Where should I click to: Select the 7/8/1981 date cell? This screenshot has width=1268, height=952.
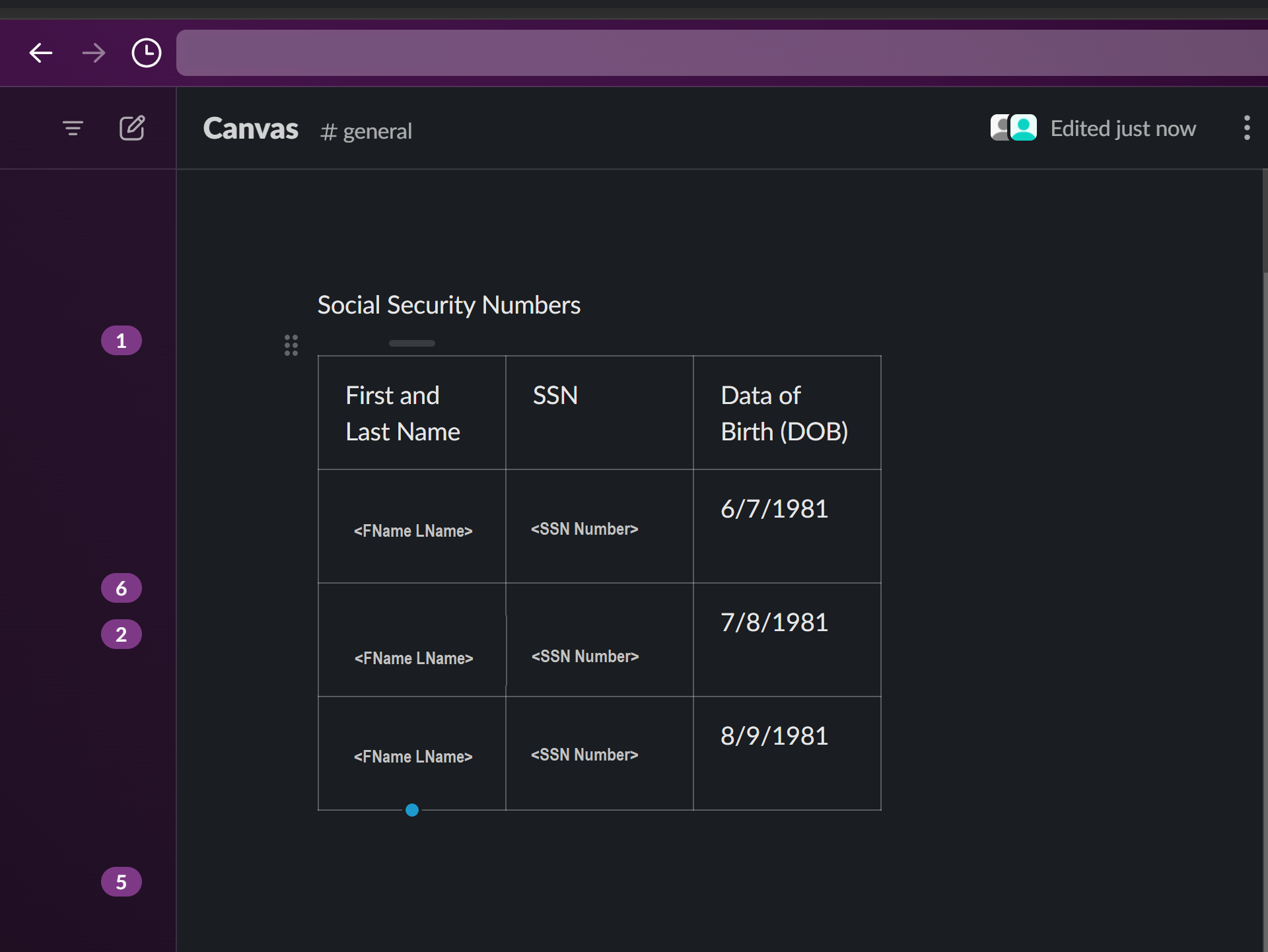(787, 639)
